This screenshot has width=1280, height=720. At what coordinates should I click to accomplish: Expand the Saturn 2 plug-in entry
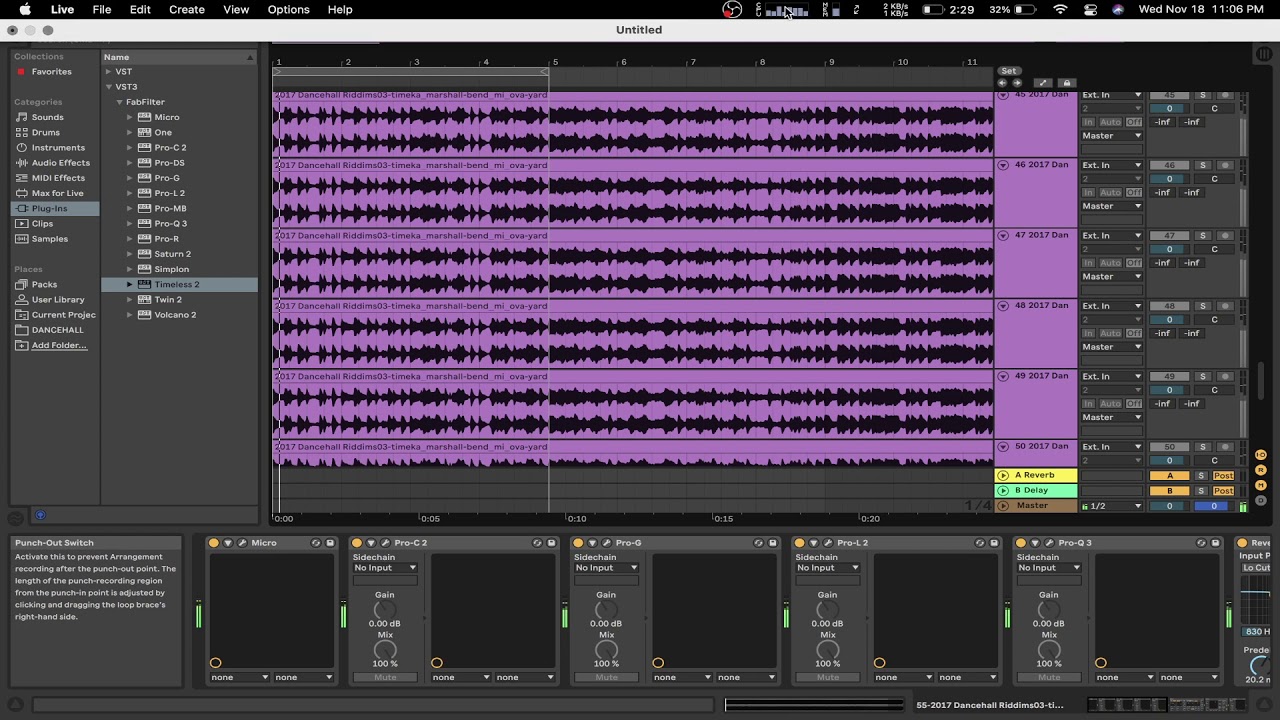[129, 254]
